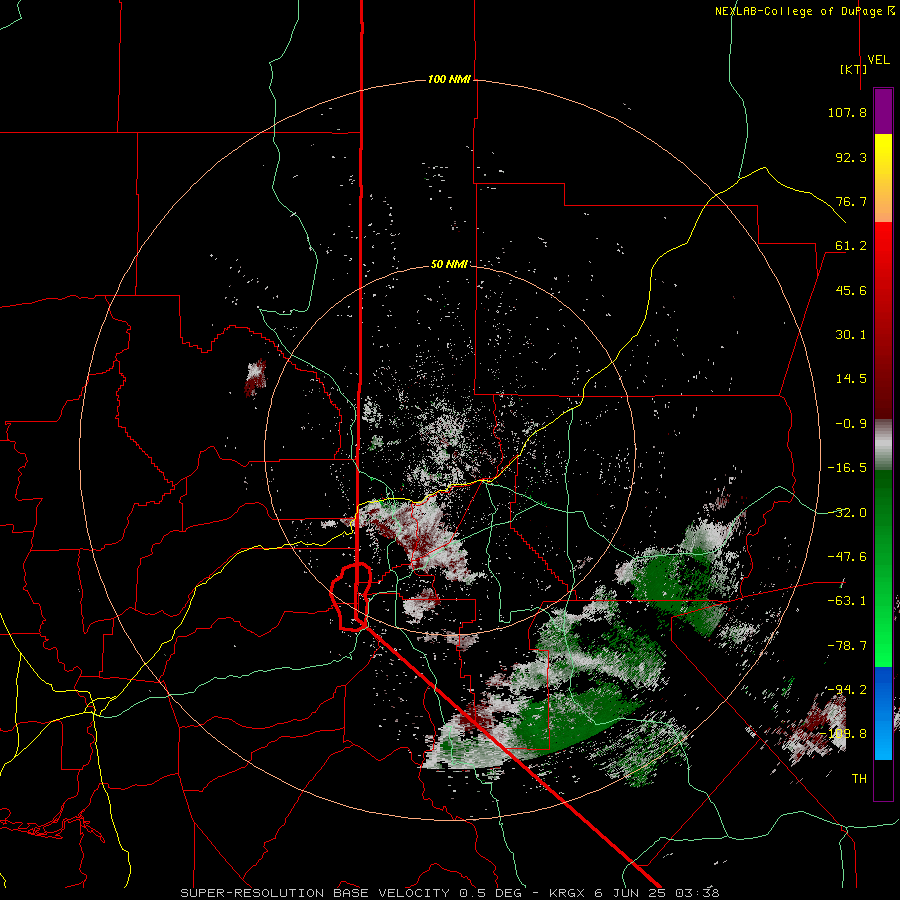This screenshot has width=900, height=900.
Task: Select the 45.6 scale value
Action: tap(851, 290)
